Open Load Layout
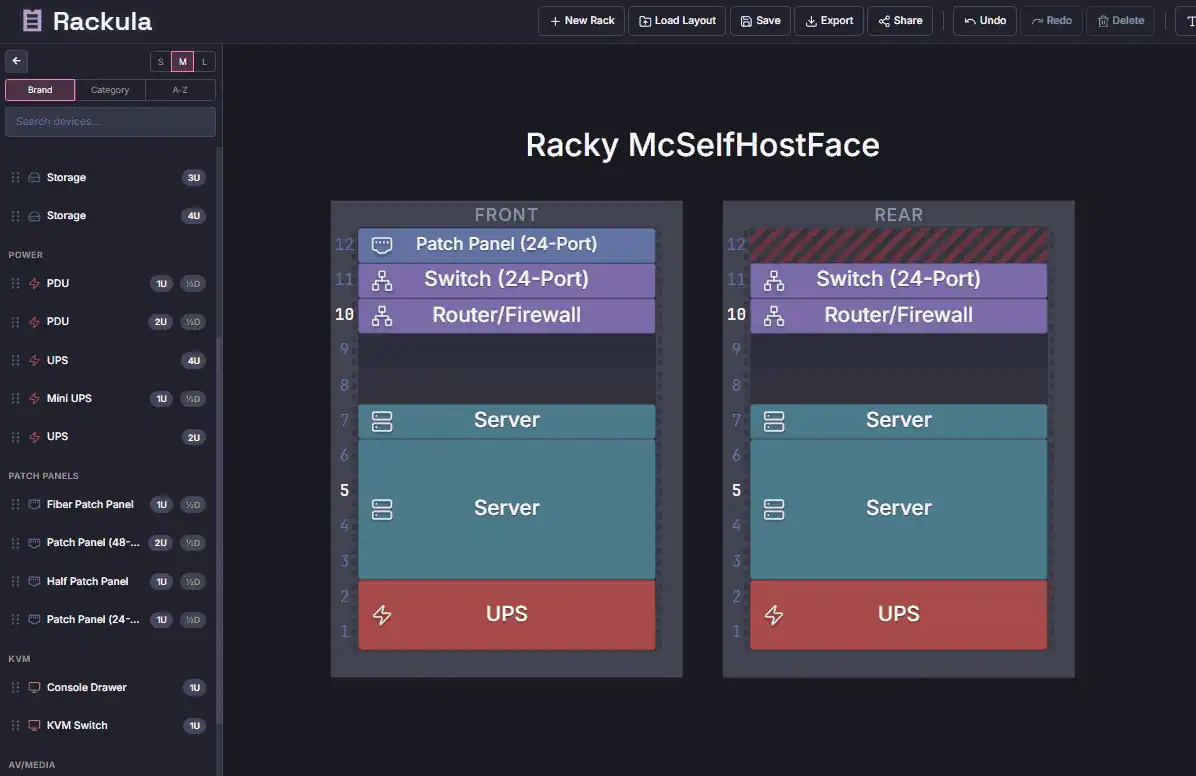Screen dimensions: 1196x776 coord(677,21)
